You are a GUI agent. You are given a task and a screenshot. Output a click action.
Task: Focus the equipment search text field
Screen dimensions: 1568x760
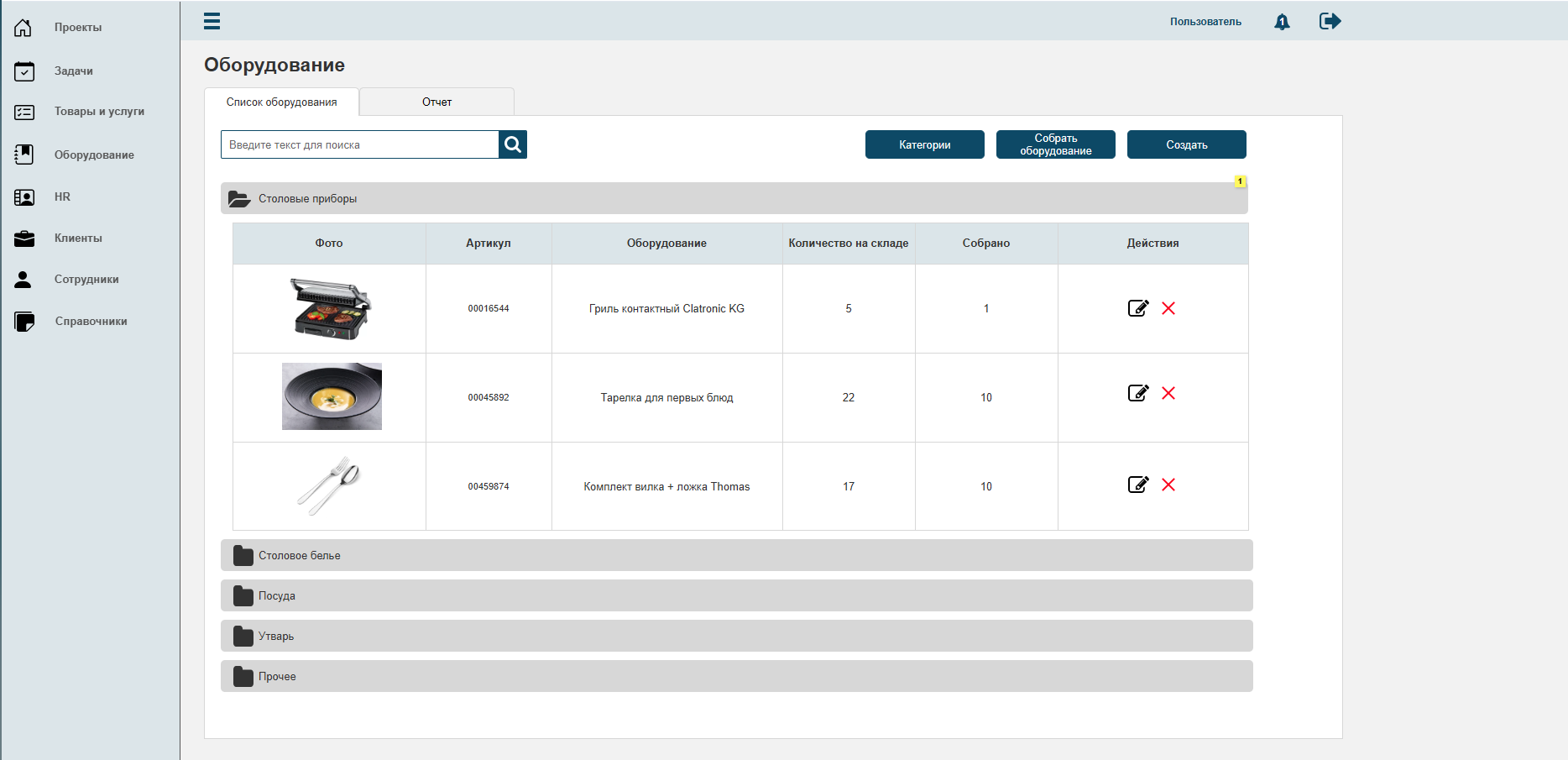point(360,144)
